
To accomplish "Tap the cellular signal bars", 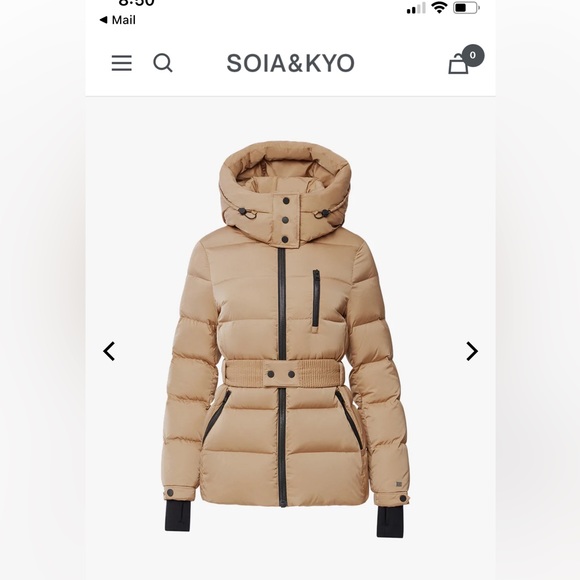I will tap(416, 8).
